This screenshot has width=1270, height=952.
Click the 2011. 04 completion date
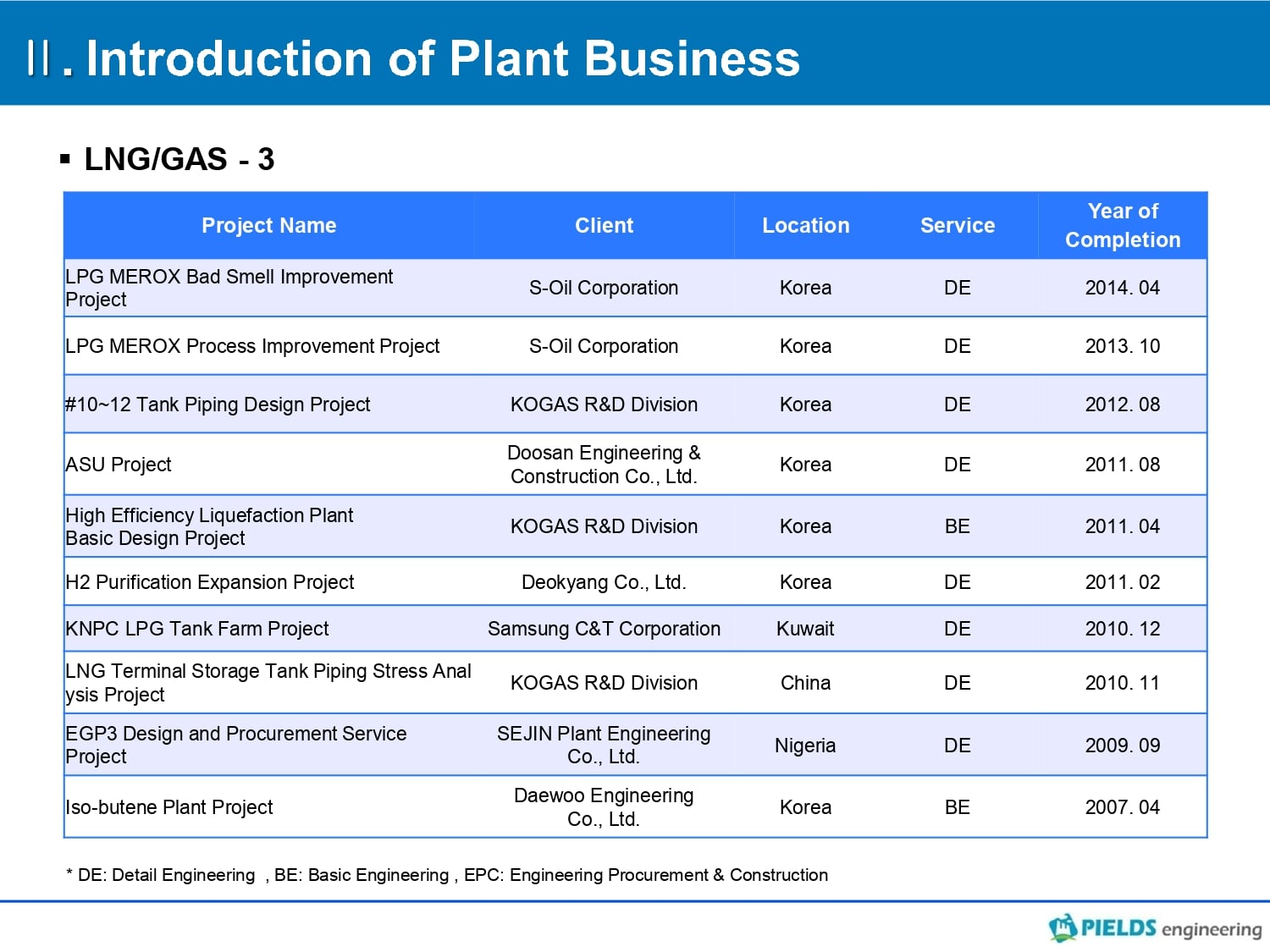[x=1123, y=526]
